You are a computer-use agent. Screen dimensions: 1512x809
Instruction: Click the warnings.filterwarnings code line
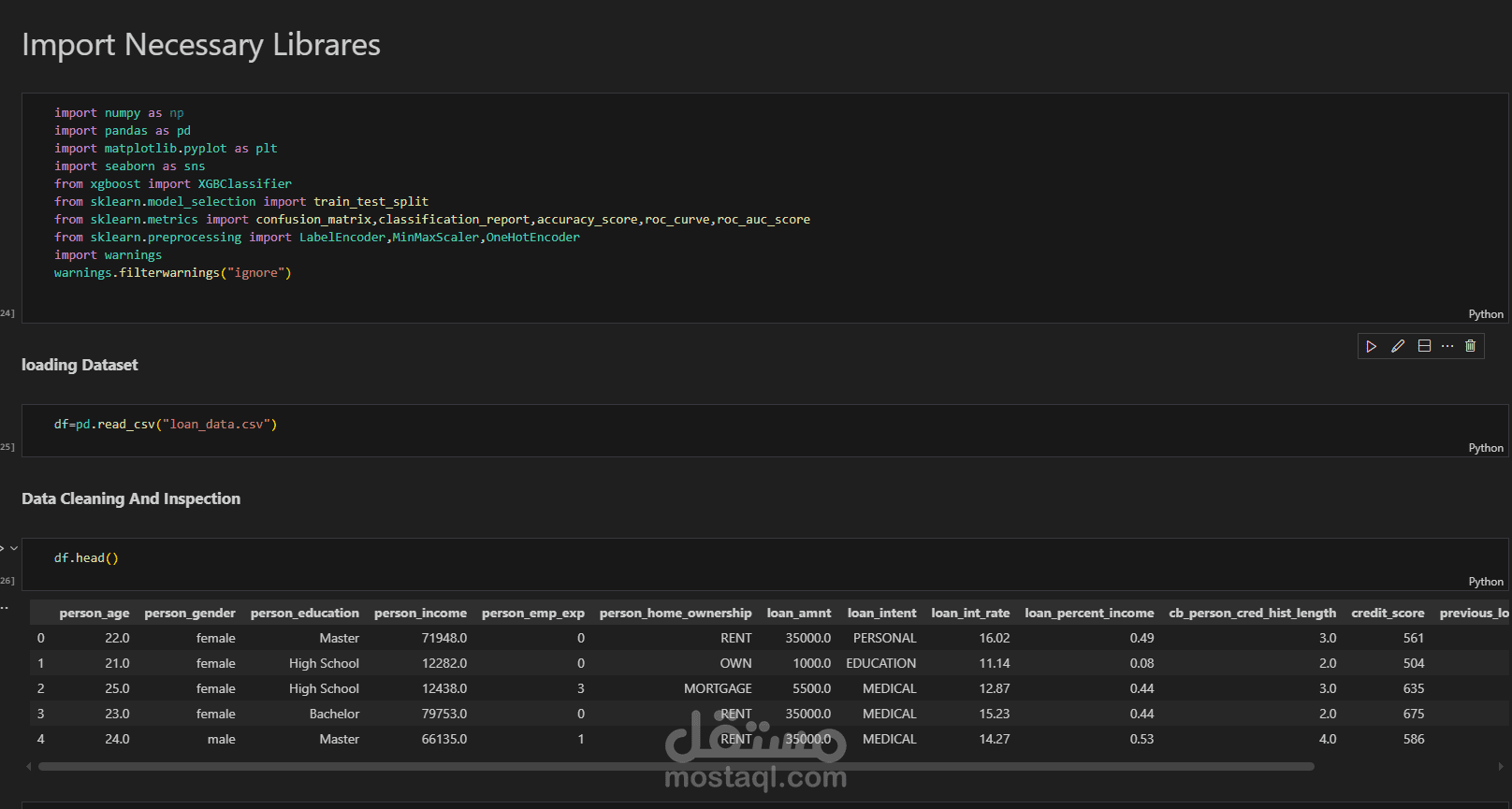pos(173,273)
